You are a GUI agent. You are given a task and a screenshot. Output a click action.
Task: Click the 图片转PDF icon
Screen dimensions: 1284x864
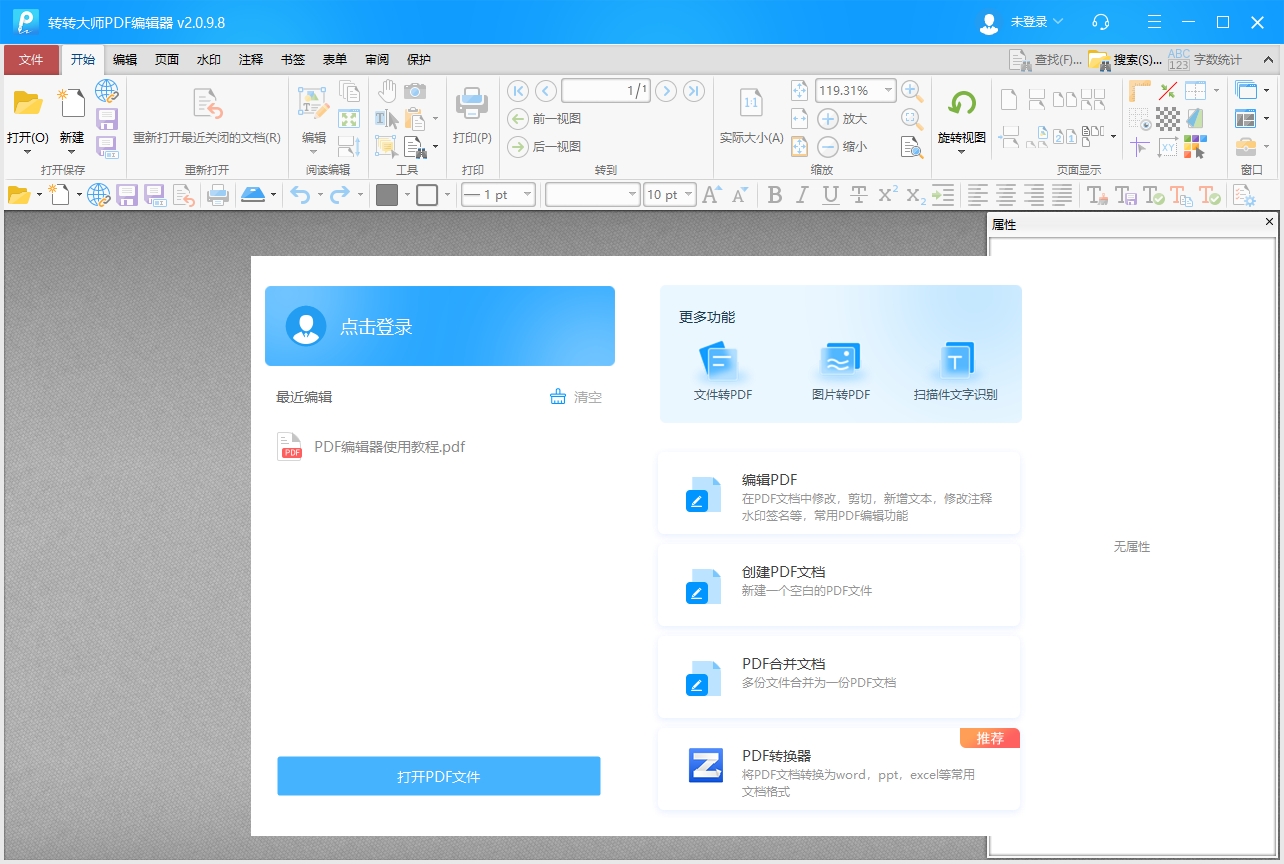pyautogui.click(x=840, y=360)
